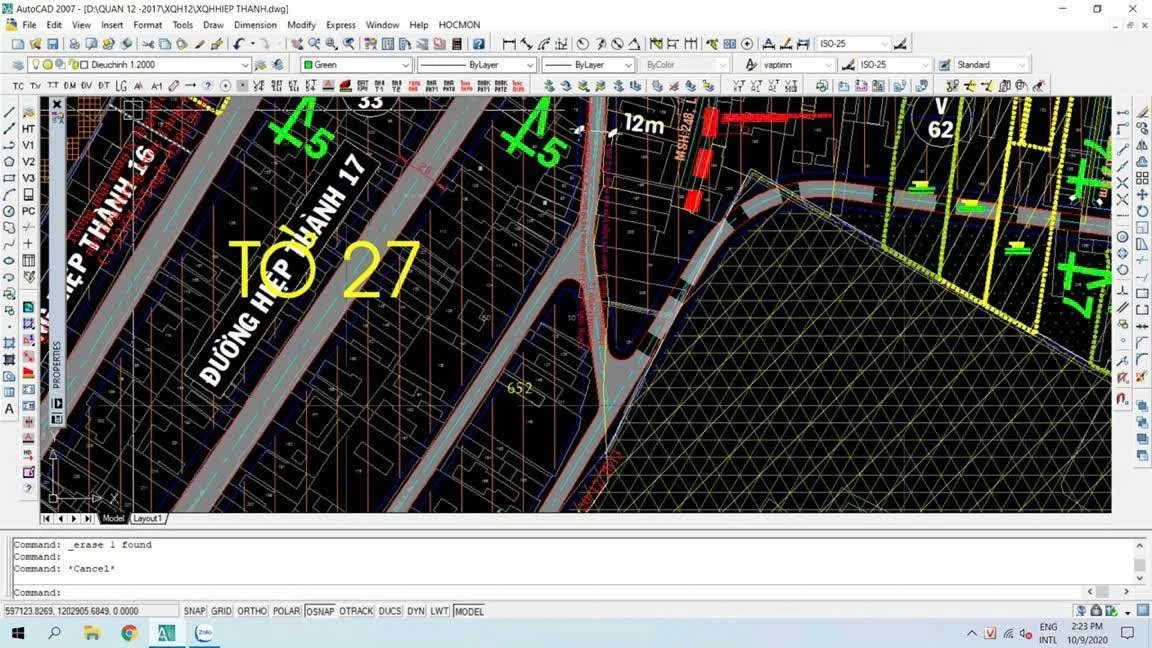
Task: Toggle GRID display in status bar
Action: coord(221,611)
